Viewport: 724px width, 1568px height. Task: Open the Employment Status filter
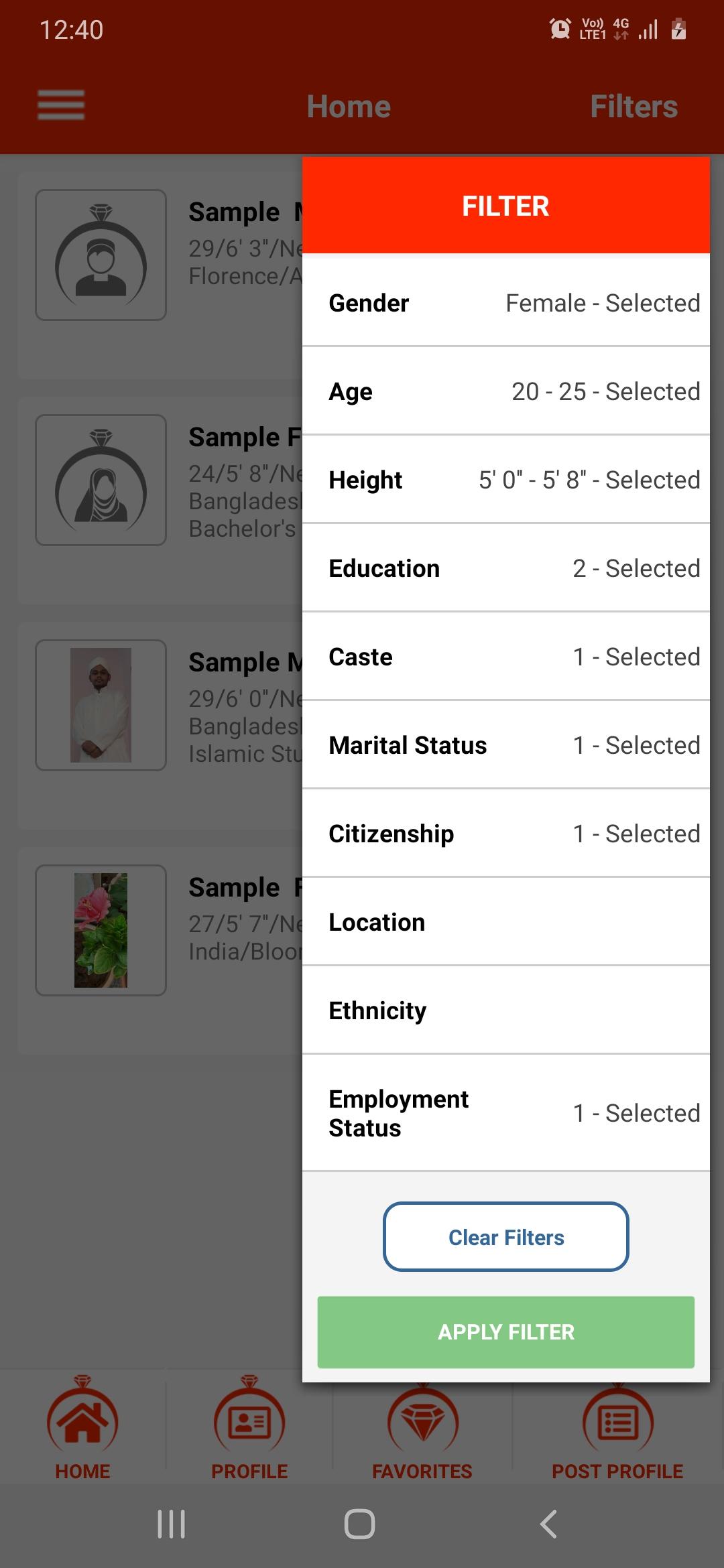point(506,1113)
